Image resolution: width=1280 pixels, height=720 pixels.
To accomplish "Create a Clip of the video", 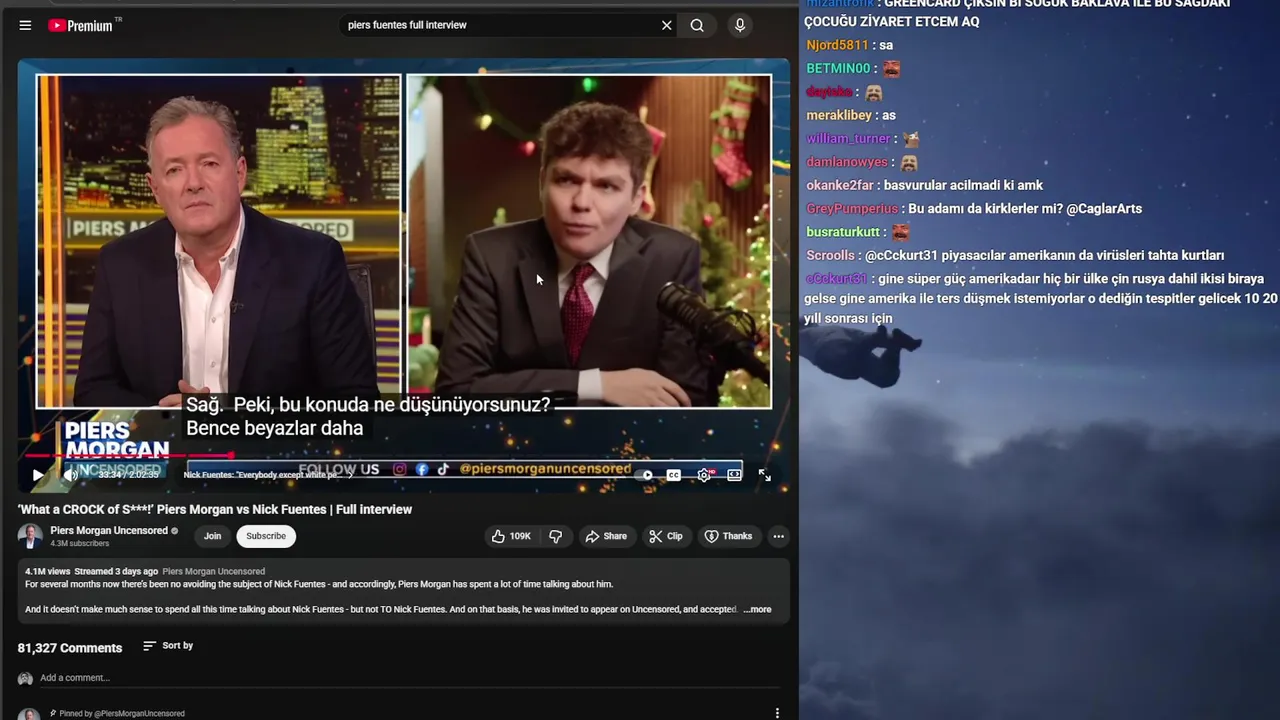I will pos(665,536).
